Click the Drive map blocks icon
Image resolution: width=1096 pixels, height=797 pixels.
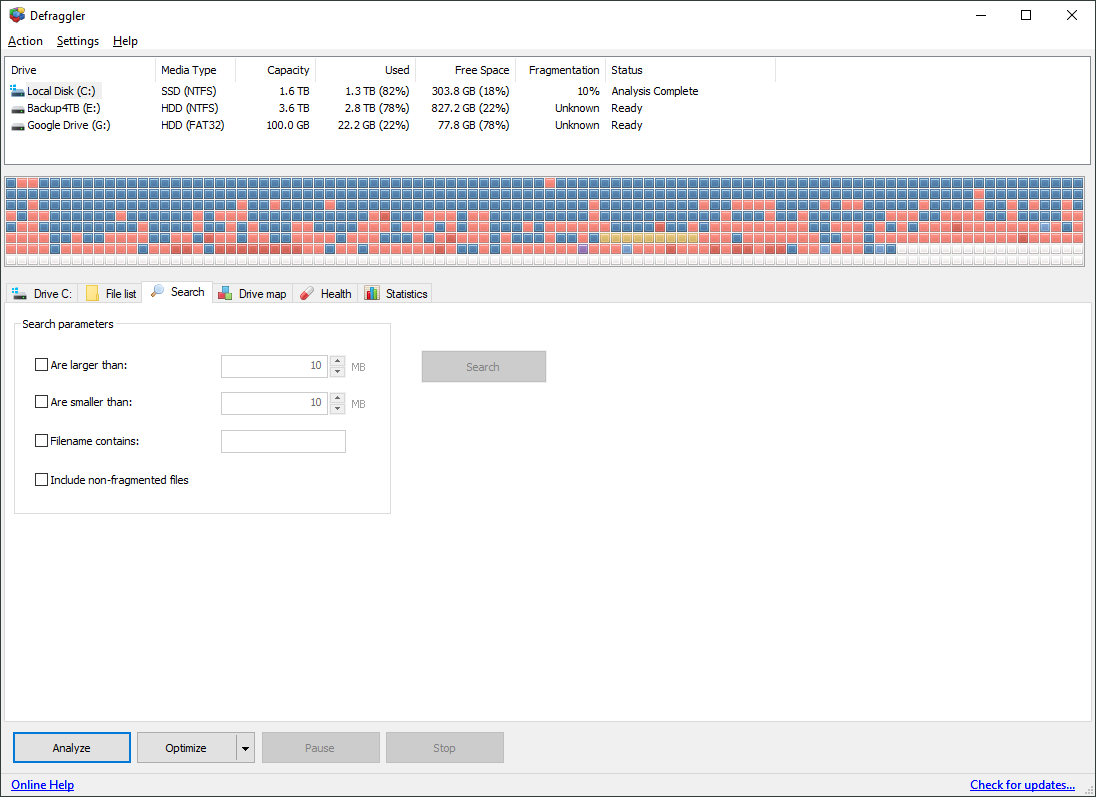[x=225, y=294]
